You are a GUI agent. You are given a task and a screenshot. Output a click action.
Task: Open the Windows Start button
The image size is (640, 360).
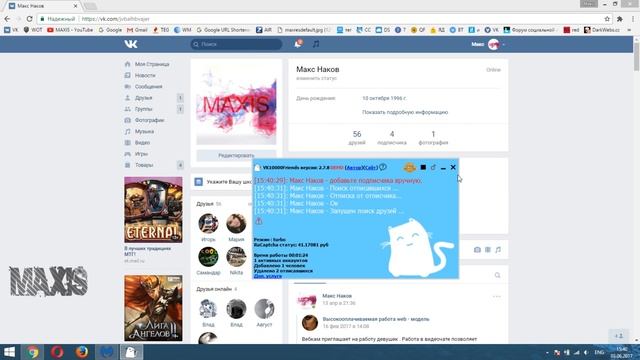(9, 352)
